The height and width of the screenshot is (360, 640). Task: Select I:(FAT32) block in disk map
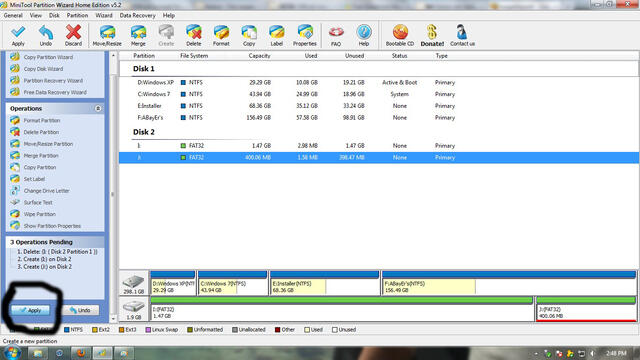pos(342,309)
